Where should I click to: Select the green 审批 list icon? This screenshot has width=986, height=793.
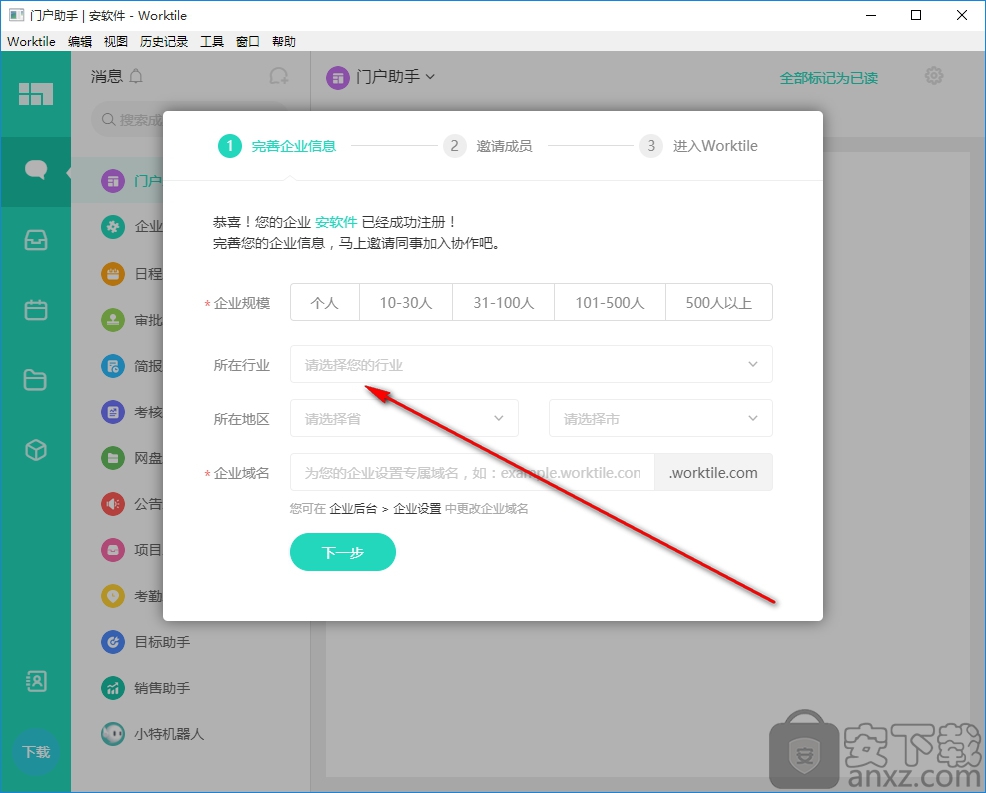(113, 320)
